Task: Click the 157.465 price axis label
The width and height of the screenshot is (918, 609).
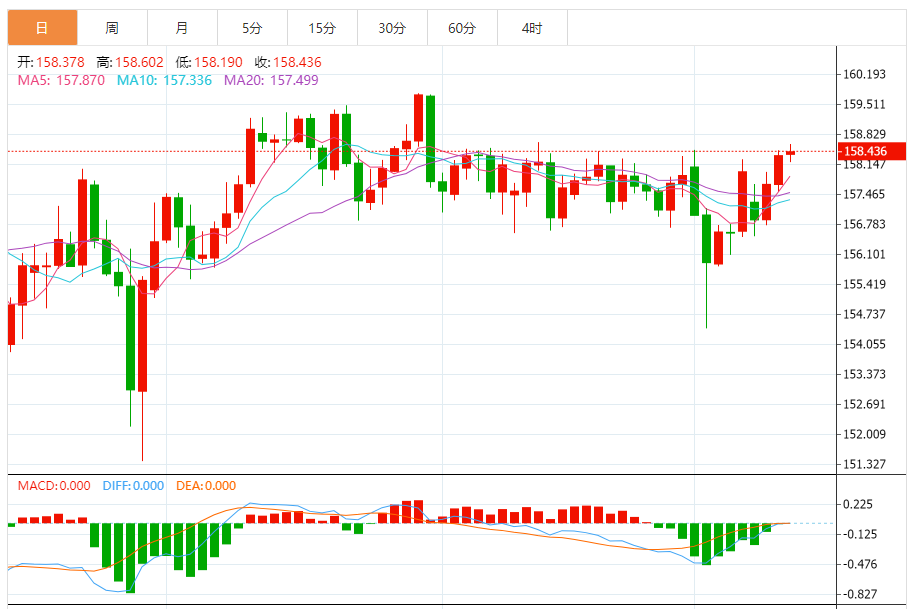Action: point(864,194)
